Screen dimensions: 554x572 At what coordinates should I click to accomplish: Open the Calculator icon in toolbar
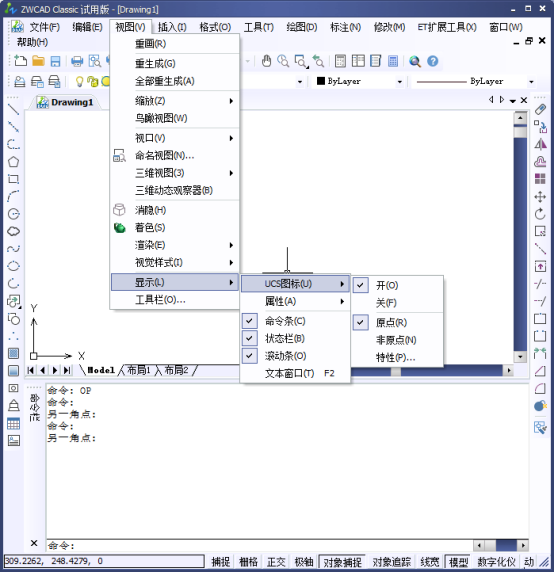click(393, 61)
